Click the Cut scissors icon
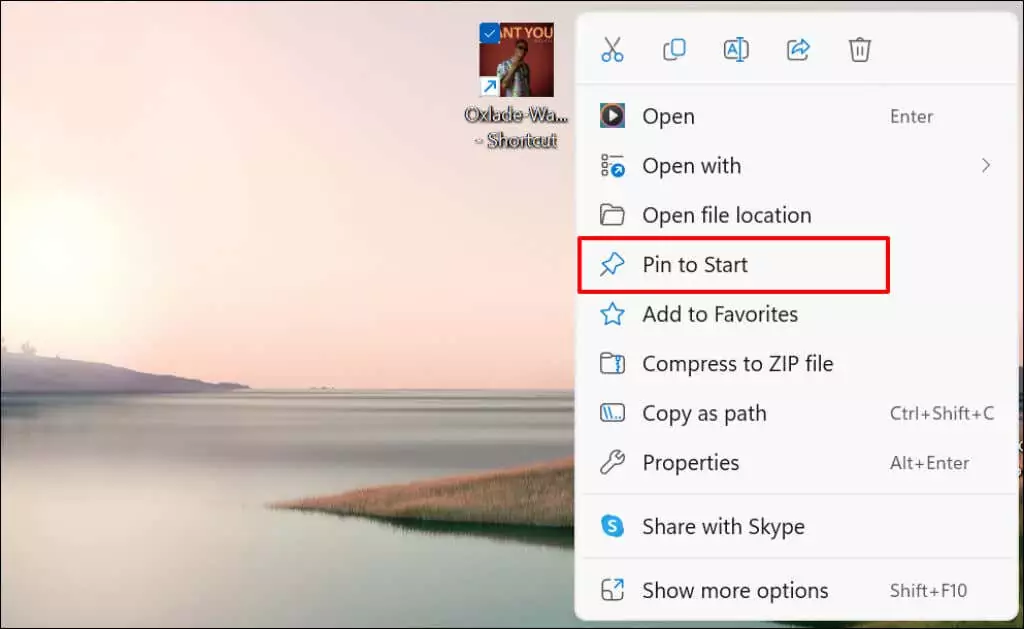The width and height of the screenshot is (1024, 629). coord(612,50)
